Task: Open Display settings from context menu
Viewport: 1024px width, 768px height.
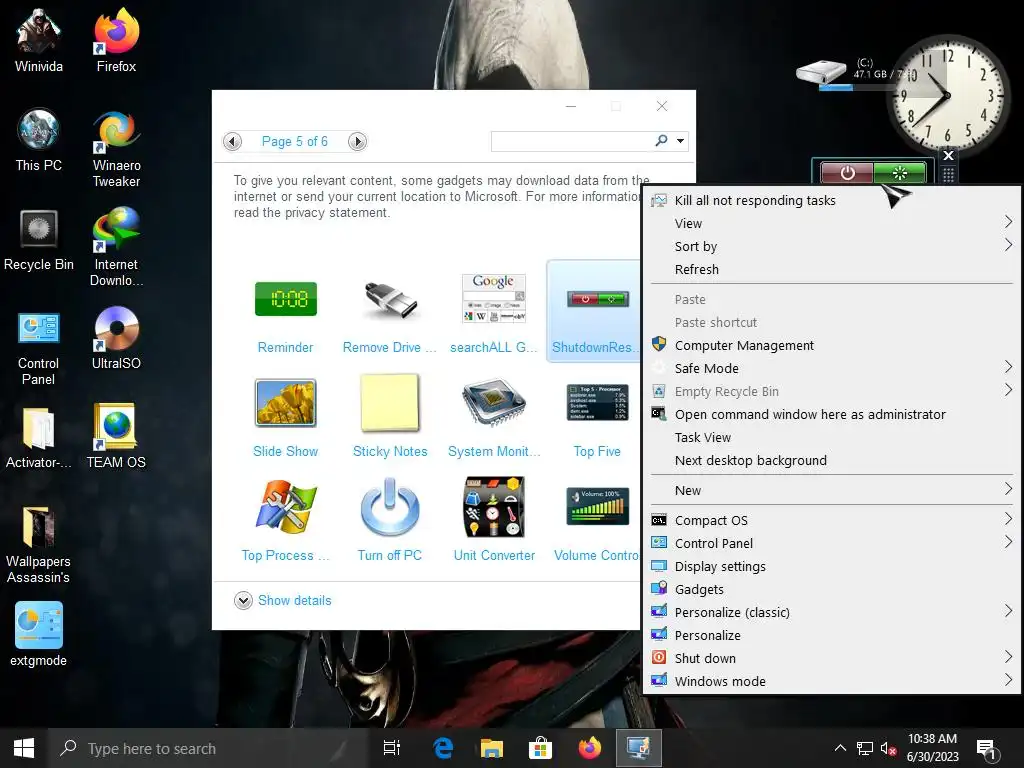Action: 831,566
